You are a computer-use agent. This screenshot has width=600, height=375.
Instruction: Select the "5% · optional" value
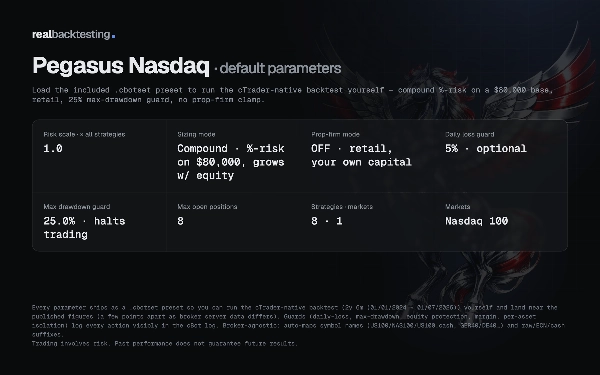click(486, 148)
